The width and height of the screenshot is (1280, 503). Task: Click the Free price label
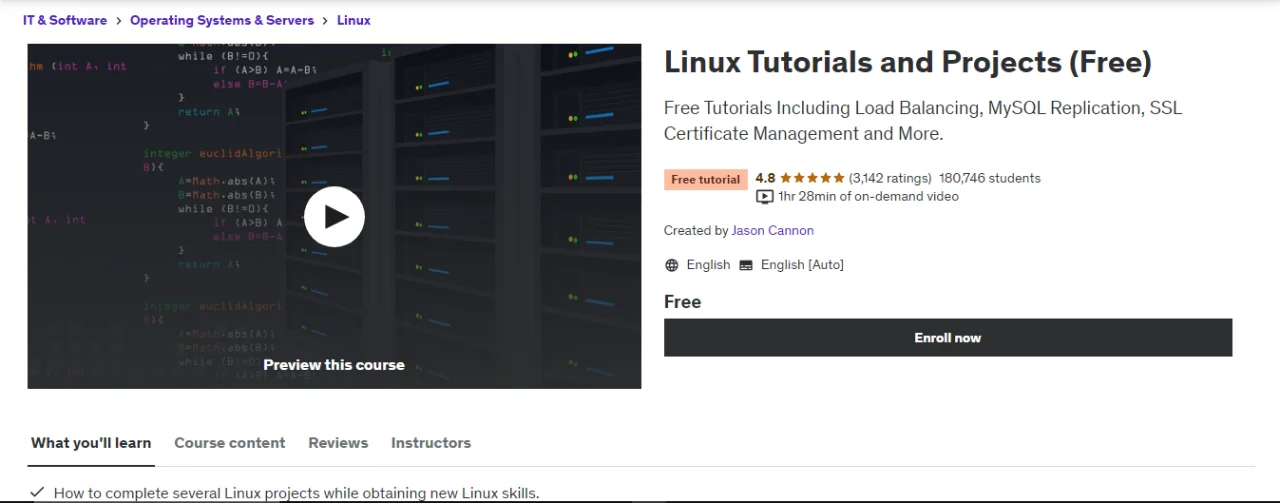point(683,302)
